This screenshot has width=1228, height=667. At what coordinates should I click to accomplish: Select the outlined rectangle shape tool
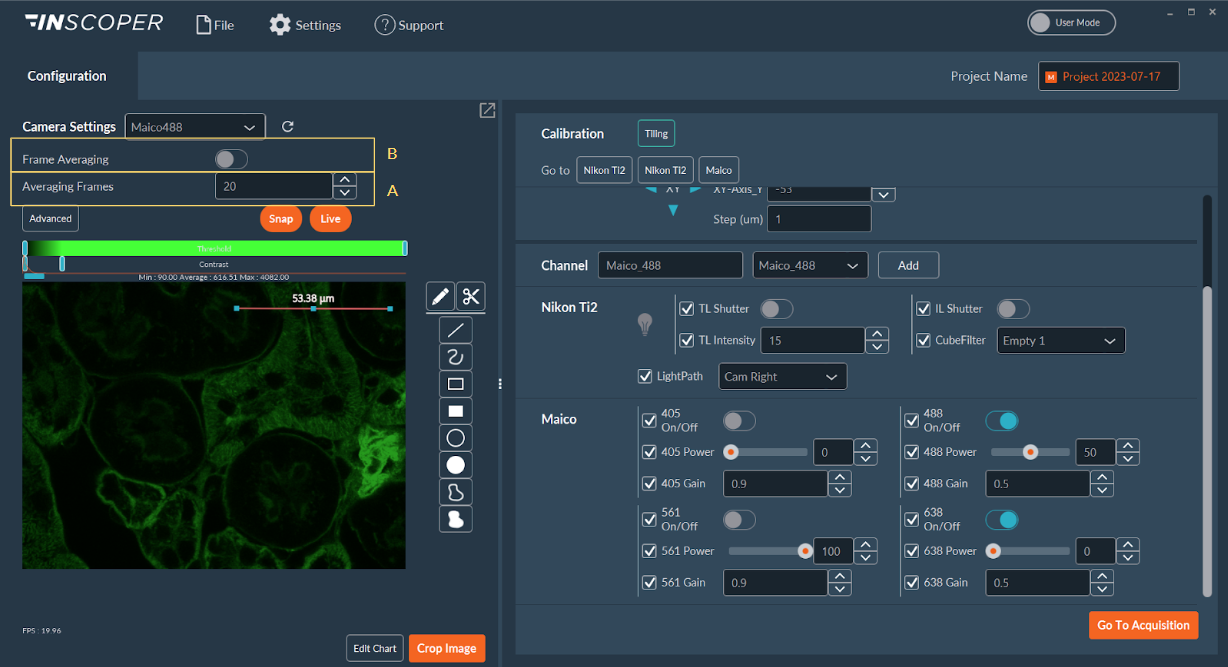pos(456,384)
